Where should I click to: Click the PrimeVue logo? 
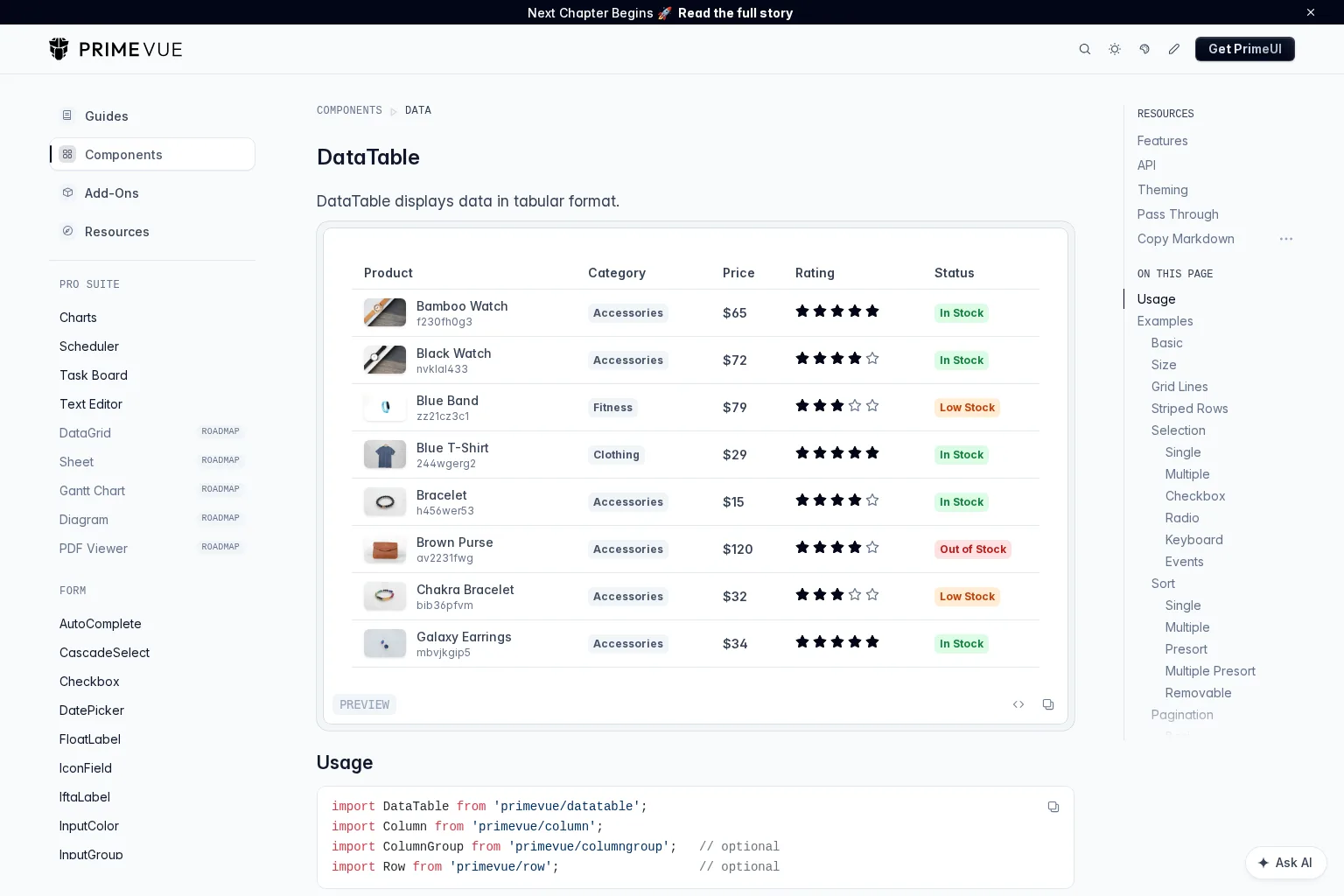click(x=115, y=49)
